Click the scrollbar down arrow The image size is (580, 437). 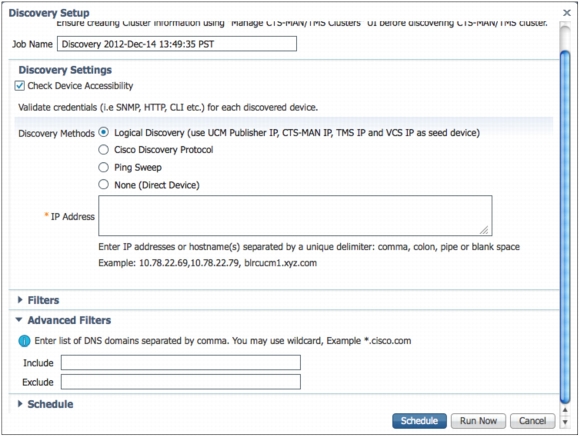point(565,422)
